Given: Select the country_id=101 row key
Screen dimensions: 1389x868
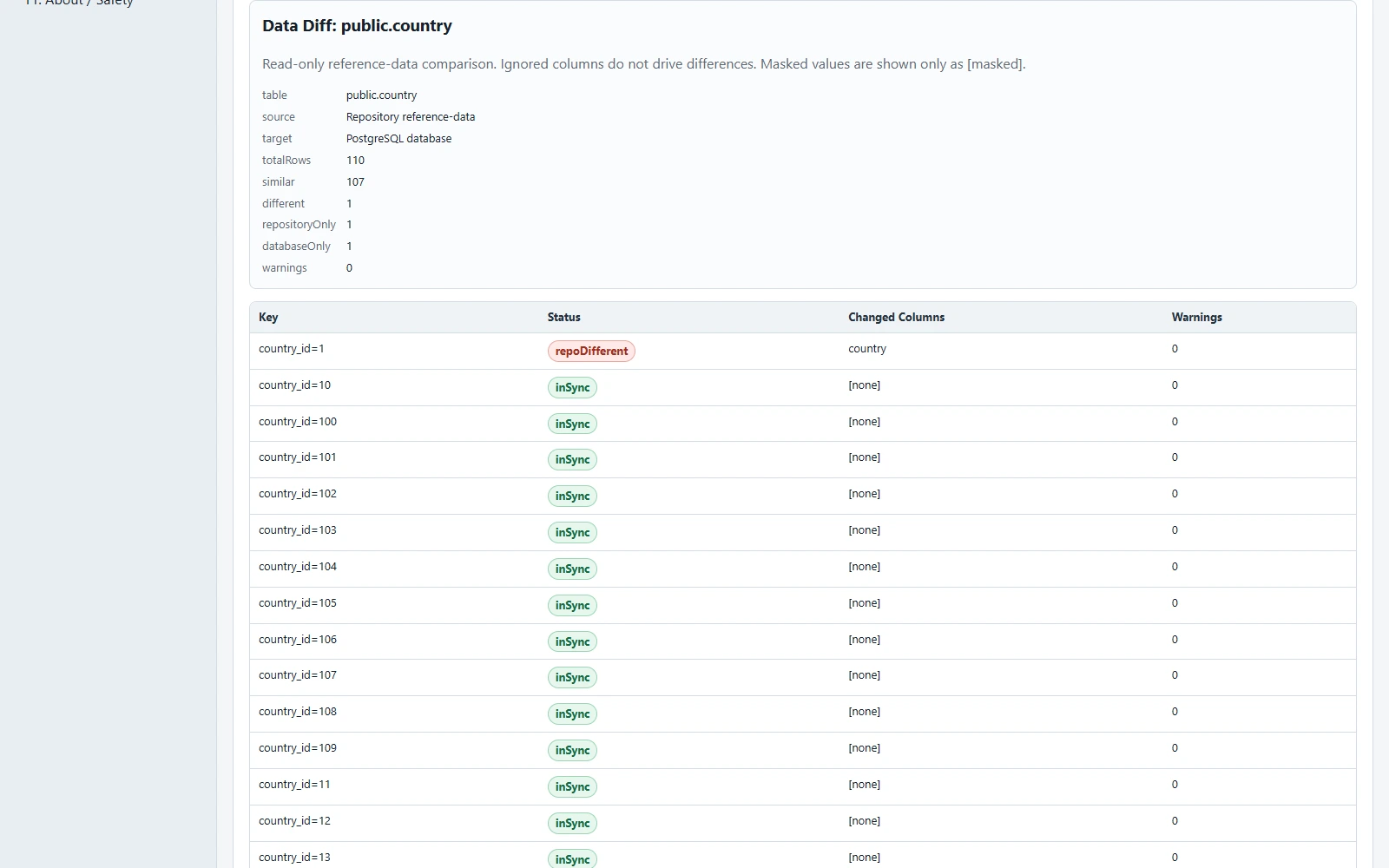Looking at the screenshot, I should (298, 457).
